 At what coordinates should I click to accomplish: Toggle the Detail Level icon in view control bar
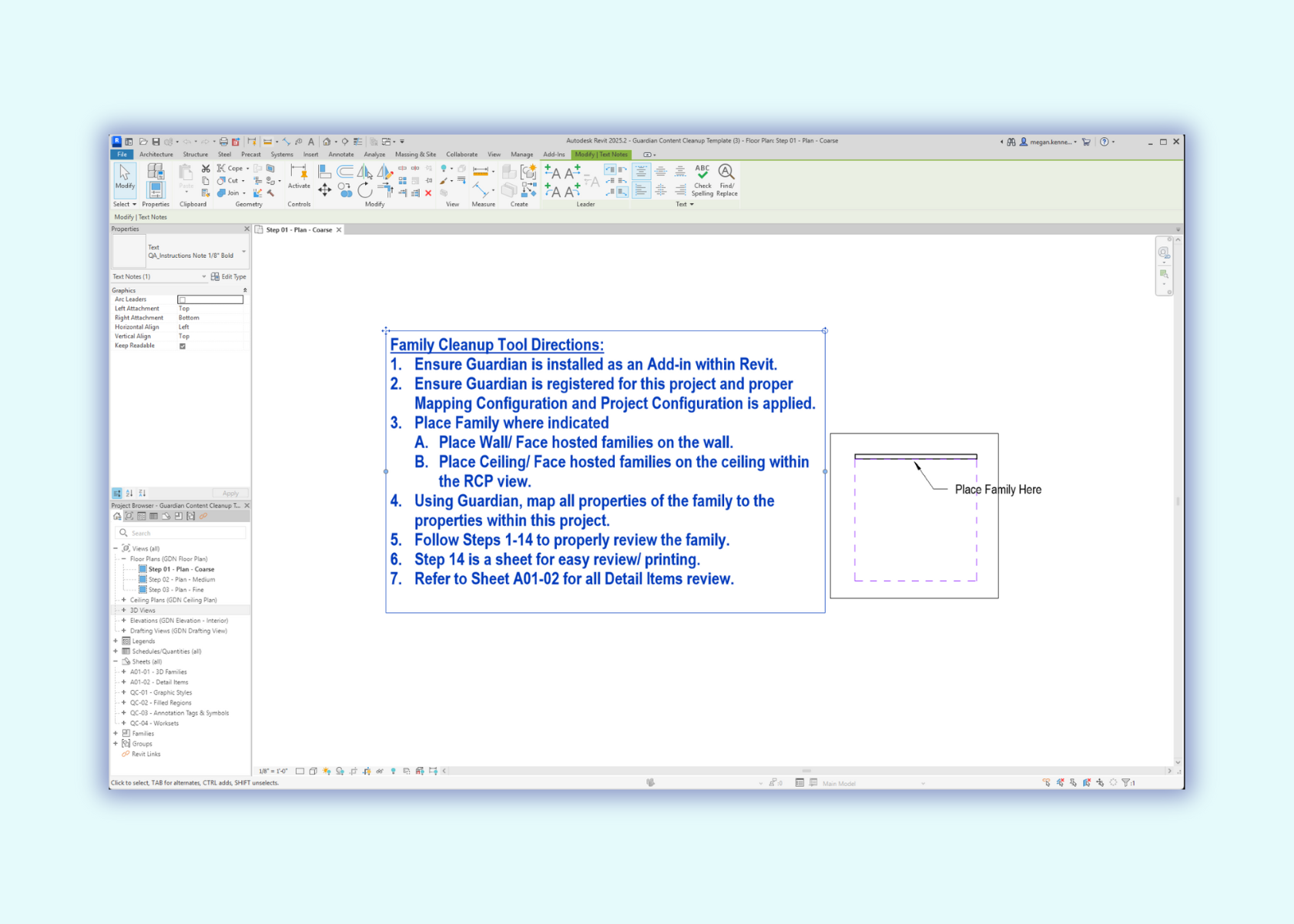(300, 771)
